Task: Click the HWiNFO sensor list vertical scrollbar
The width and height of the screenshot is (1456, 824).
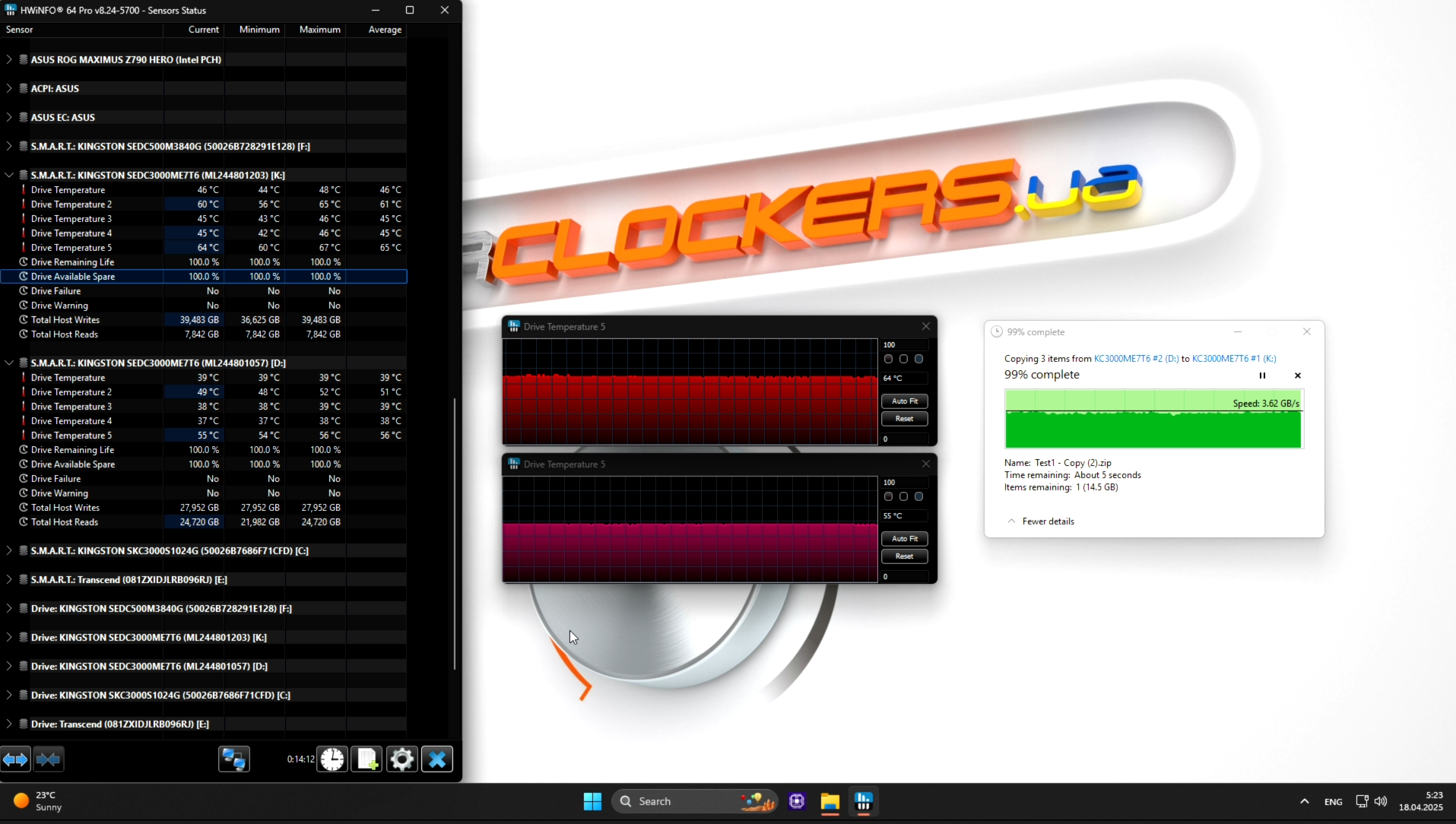Action: tap(455, 534)
